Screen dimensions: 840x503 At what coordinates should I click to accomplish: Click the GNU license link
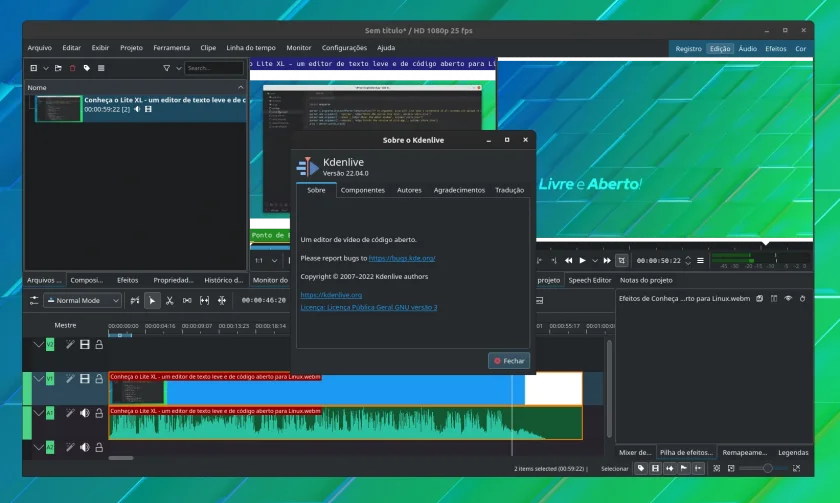tap(369, 307)
